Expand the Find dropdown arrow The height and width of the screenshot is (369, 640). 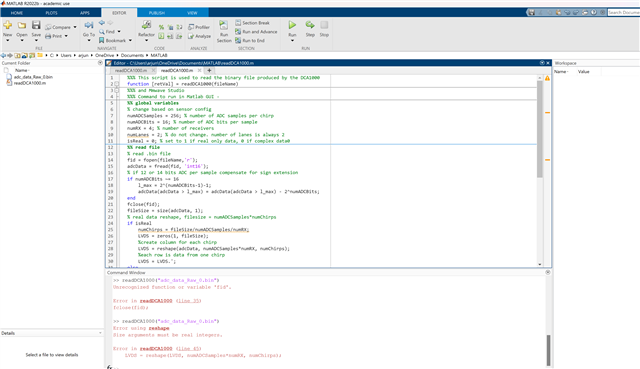point(119,31)
